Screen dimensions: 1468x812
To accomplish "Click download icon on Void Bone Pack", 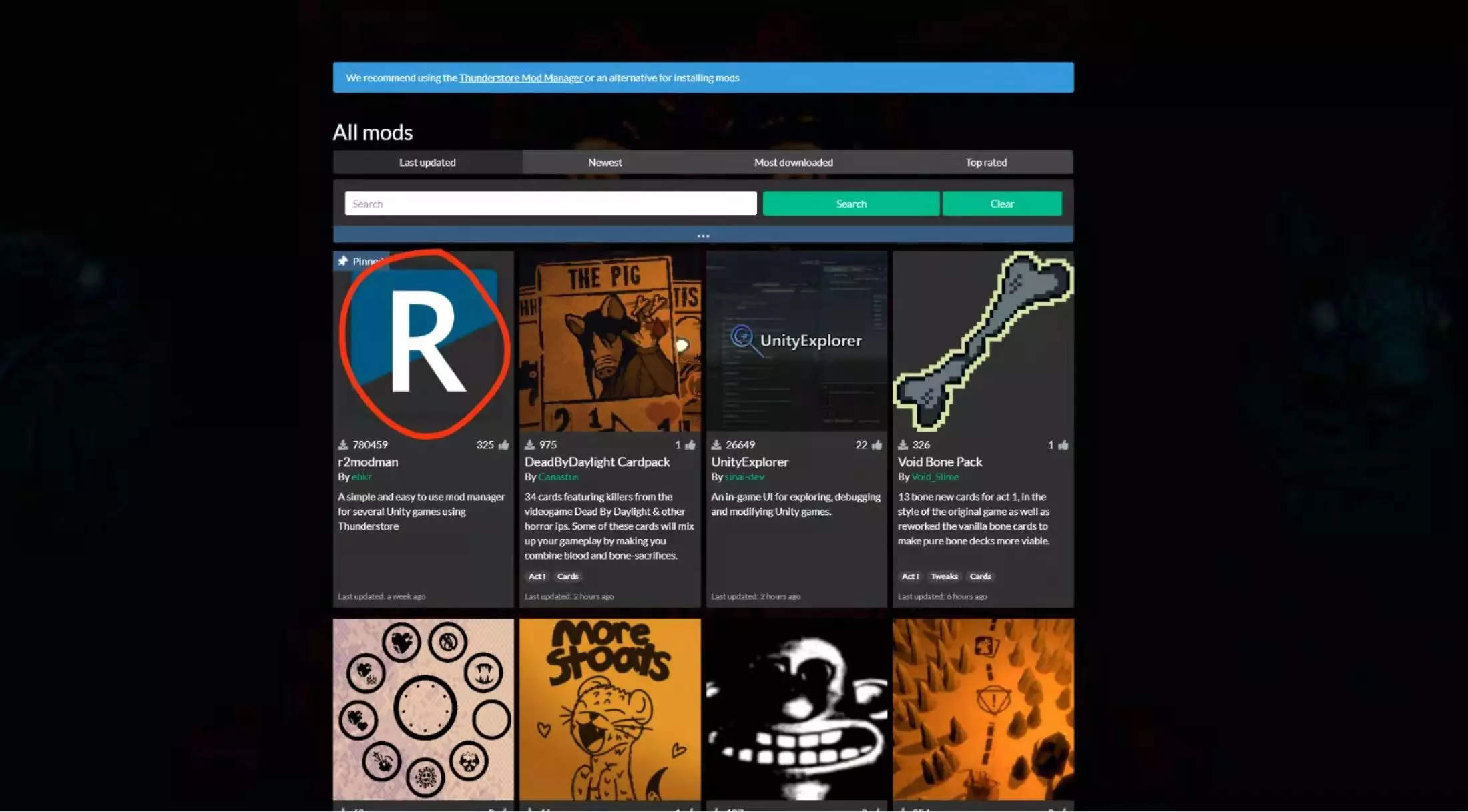I will (903, 445).
